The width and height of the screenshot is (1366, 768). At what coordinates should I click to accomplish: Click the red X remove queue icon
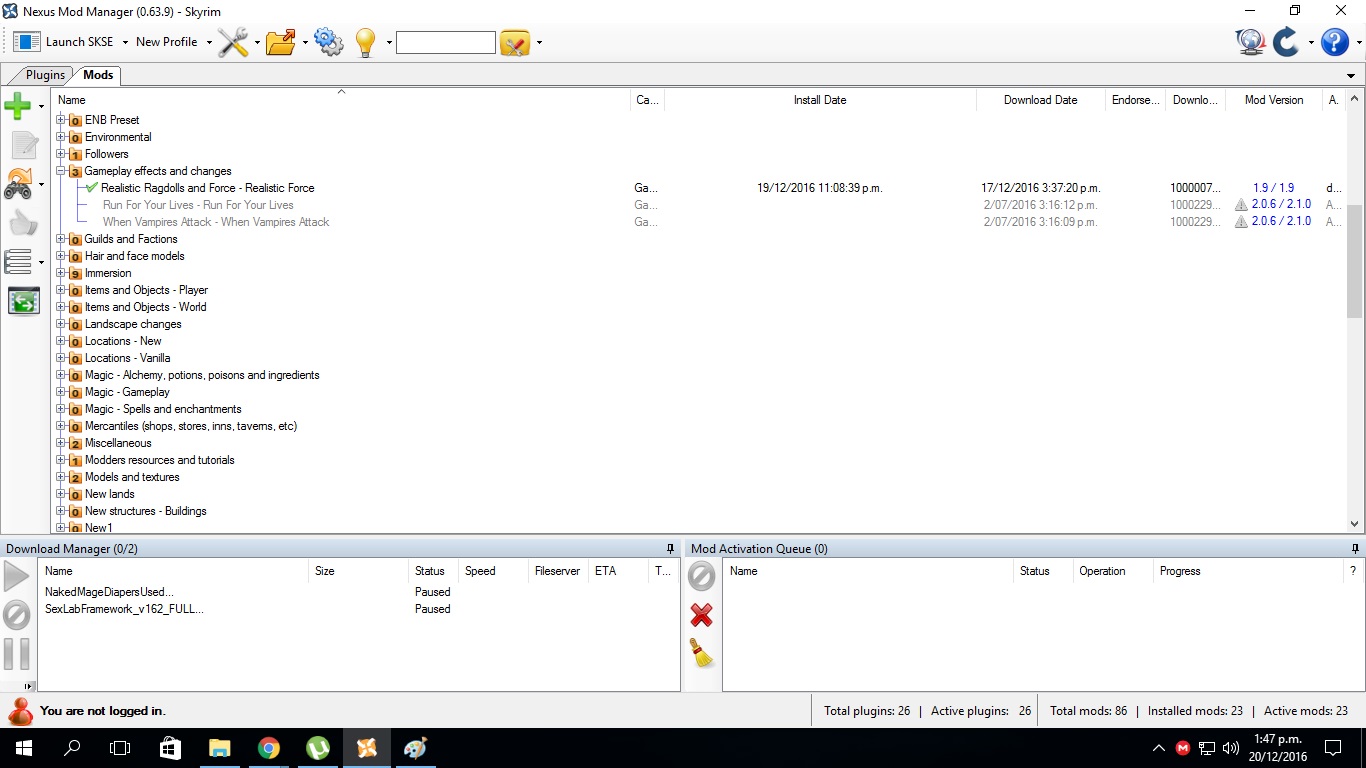(702, 615)
